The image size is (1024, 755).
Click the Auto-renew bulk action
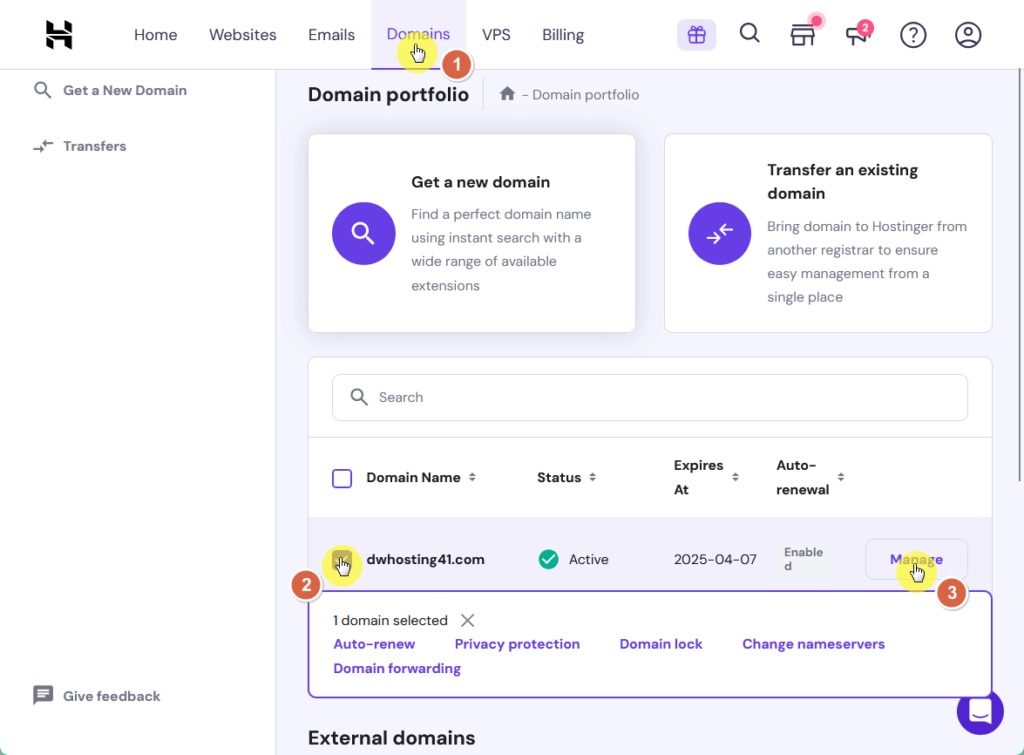tap(374, 644)
